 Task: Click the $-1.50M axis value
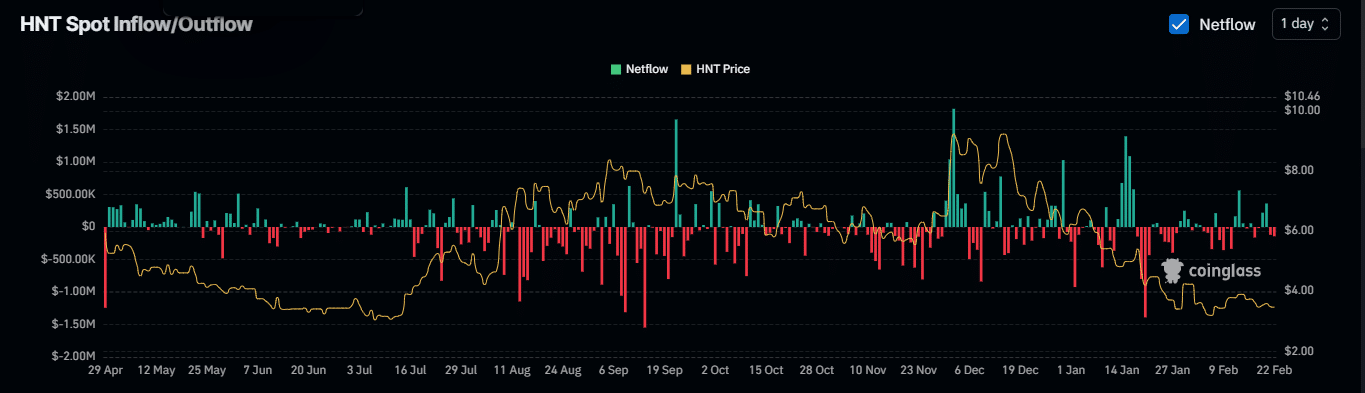[75, 324]
